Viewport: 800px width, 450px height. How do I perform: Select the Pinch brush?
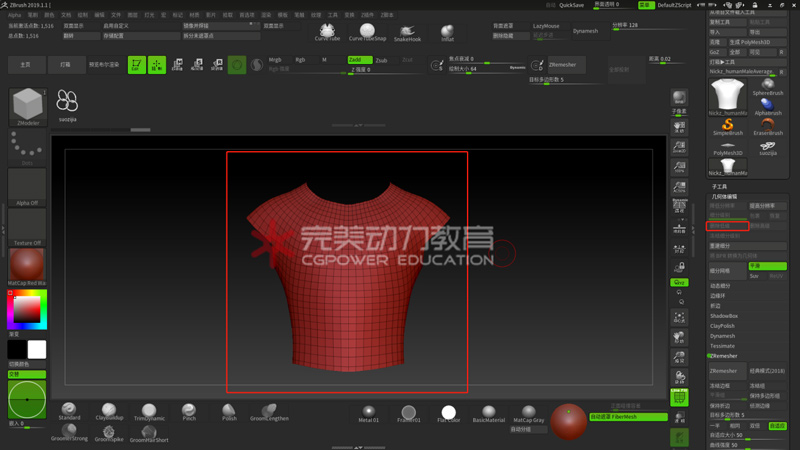coord(189,411)
